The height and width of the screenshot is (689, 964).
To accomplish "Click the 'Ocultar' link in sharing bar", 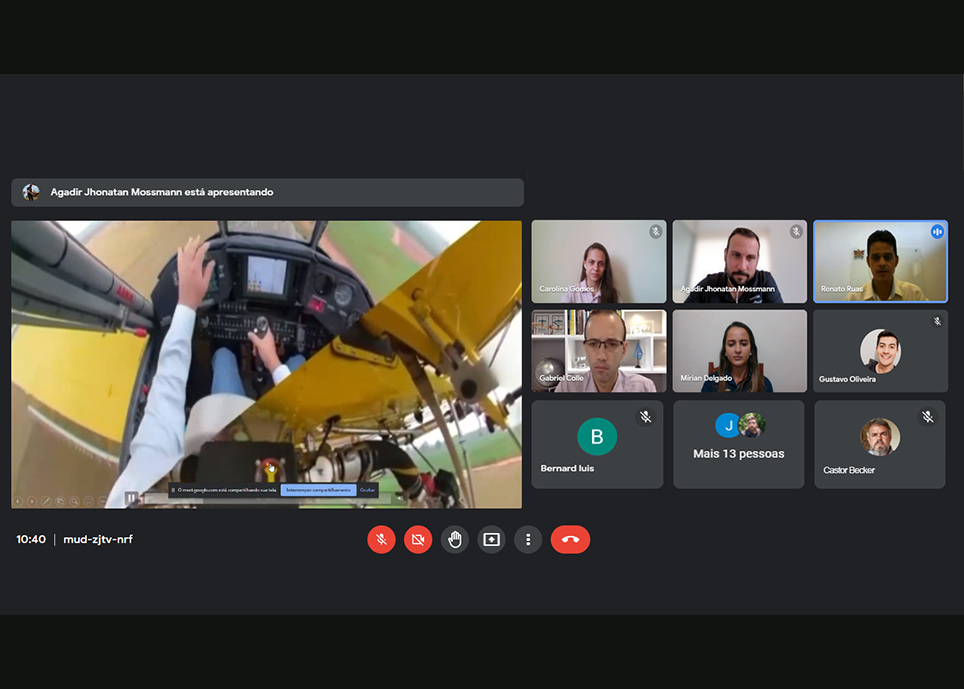I will click(x=368, y=490).
